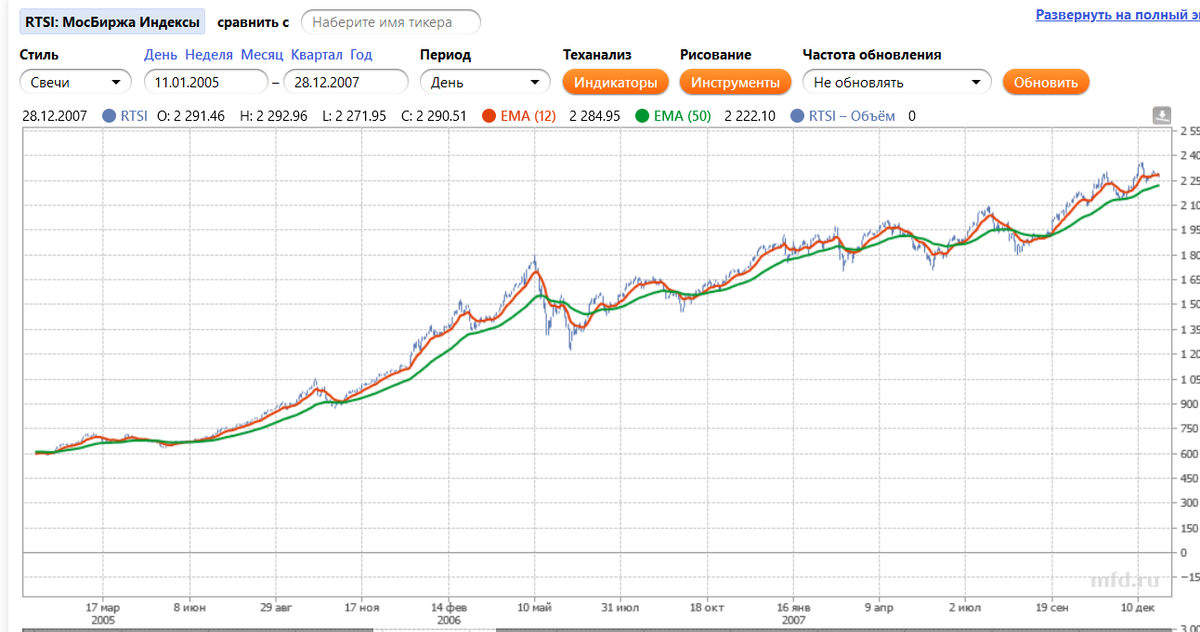The width and height of the screenshot is (1200, 632).
Task: Click the 19 сен axis label
Action: 1052,607
